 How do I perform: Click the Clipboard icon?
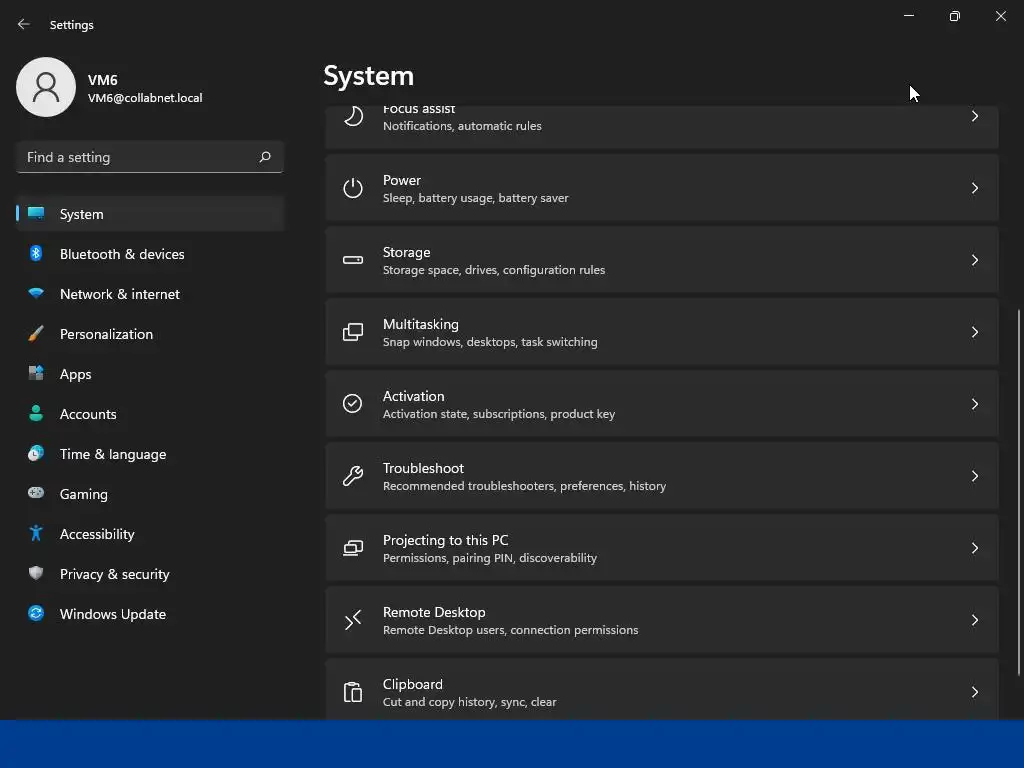tap(353, 692)
